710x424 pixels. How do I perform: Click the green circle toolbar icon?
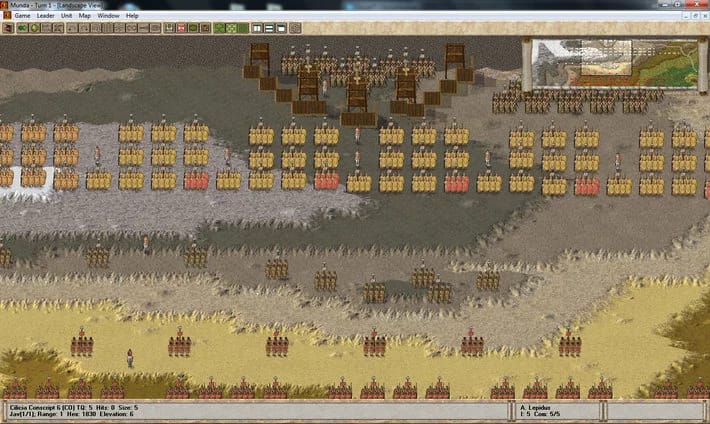click(34, 28)
